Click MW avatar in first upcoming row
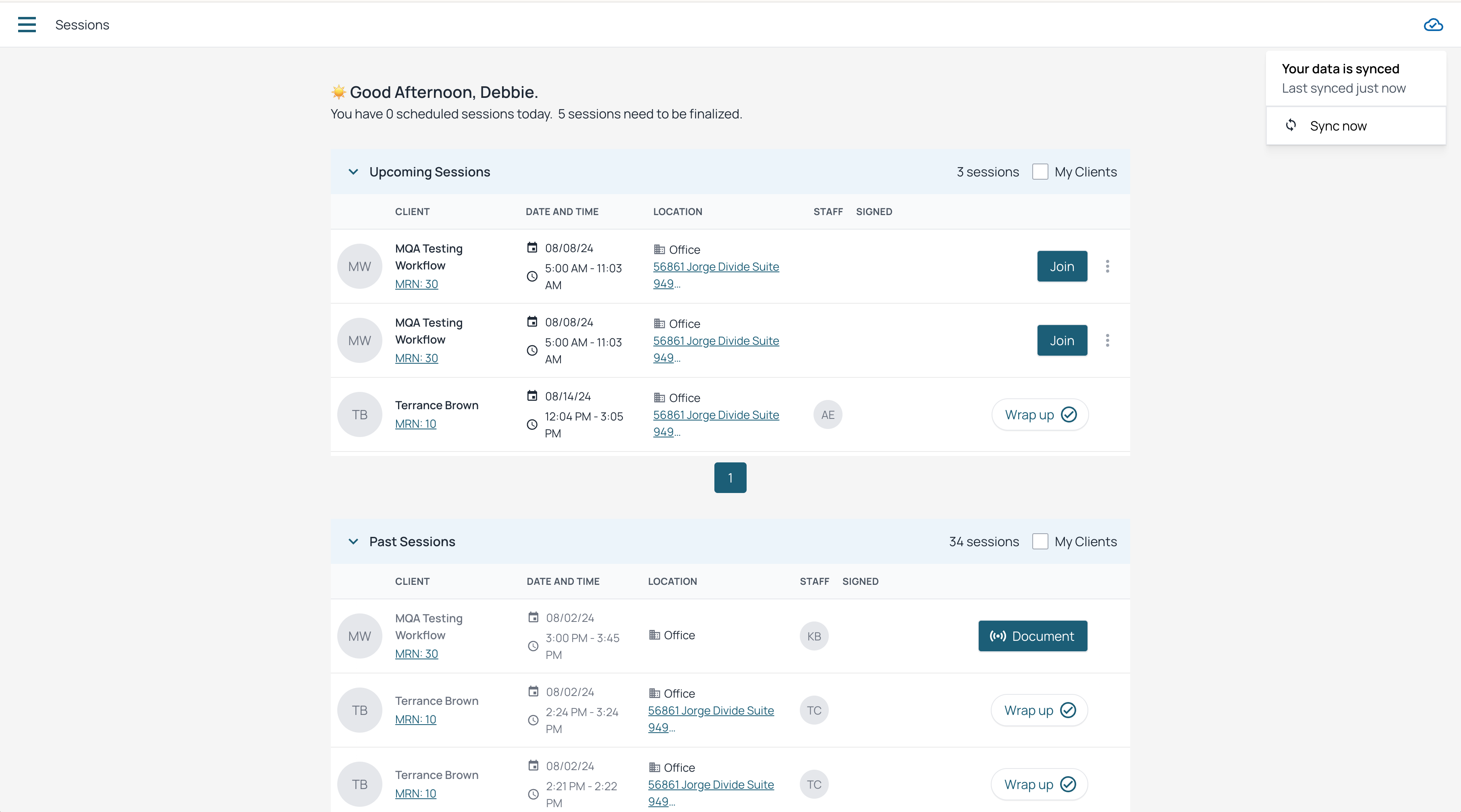1461x812 pixels. 359,267
